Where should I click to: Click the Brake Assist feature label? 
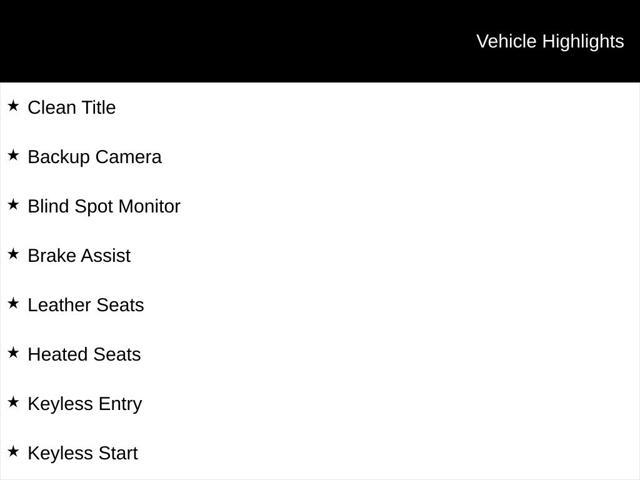[79, 256]
